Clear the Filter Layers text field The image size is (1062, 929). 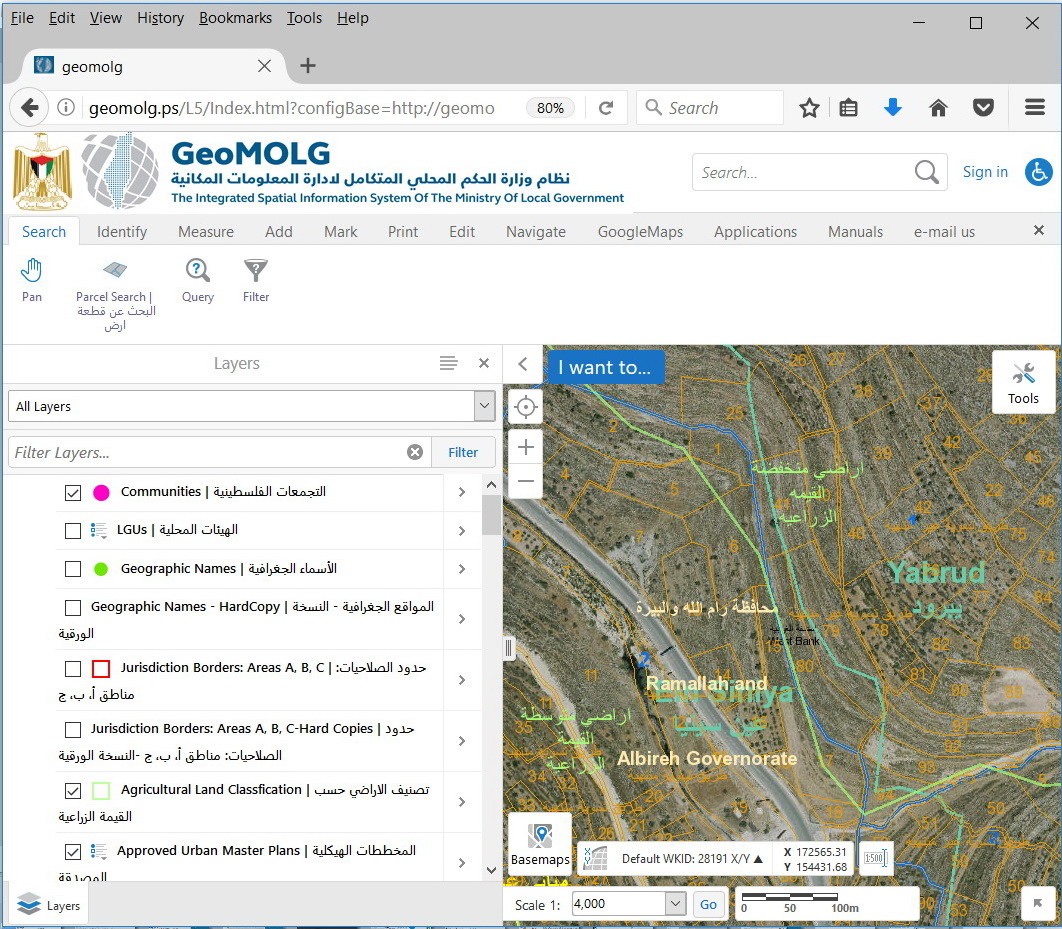coord(415,452)
